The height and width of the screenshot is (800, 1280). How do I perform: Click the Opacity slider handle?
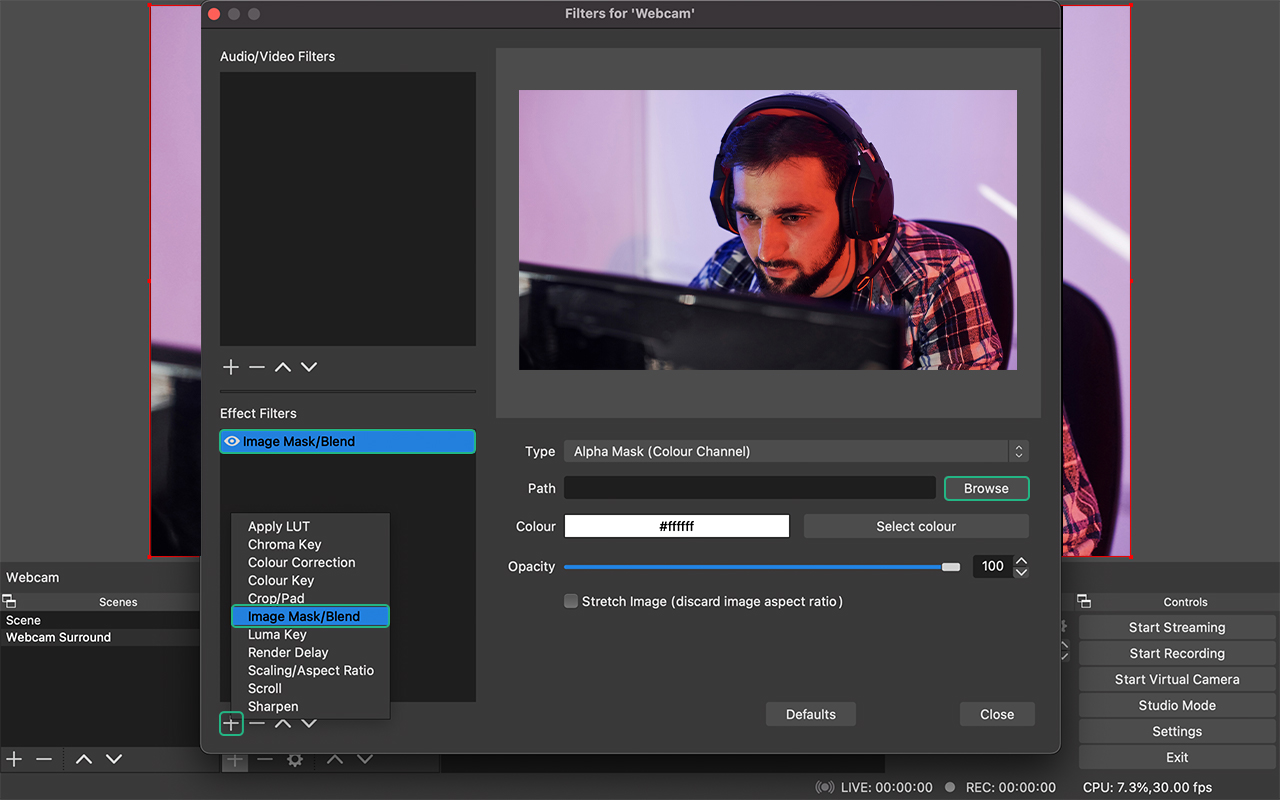[951, 567]
